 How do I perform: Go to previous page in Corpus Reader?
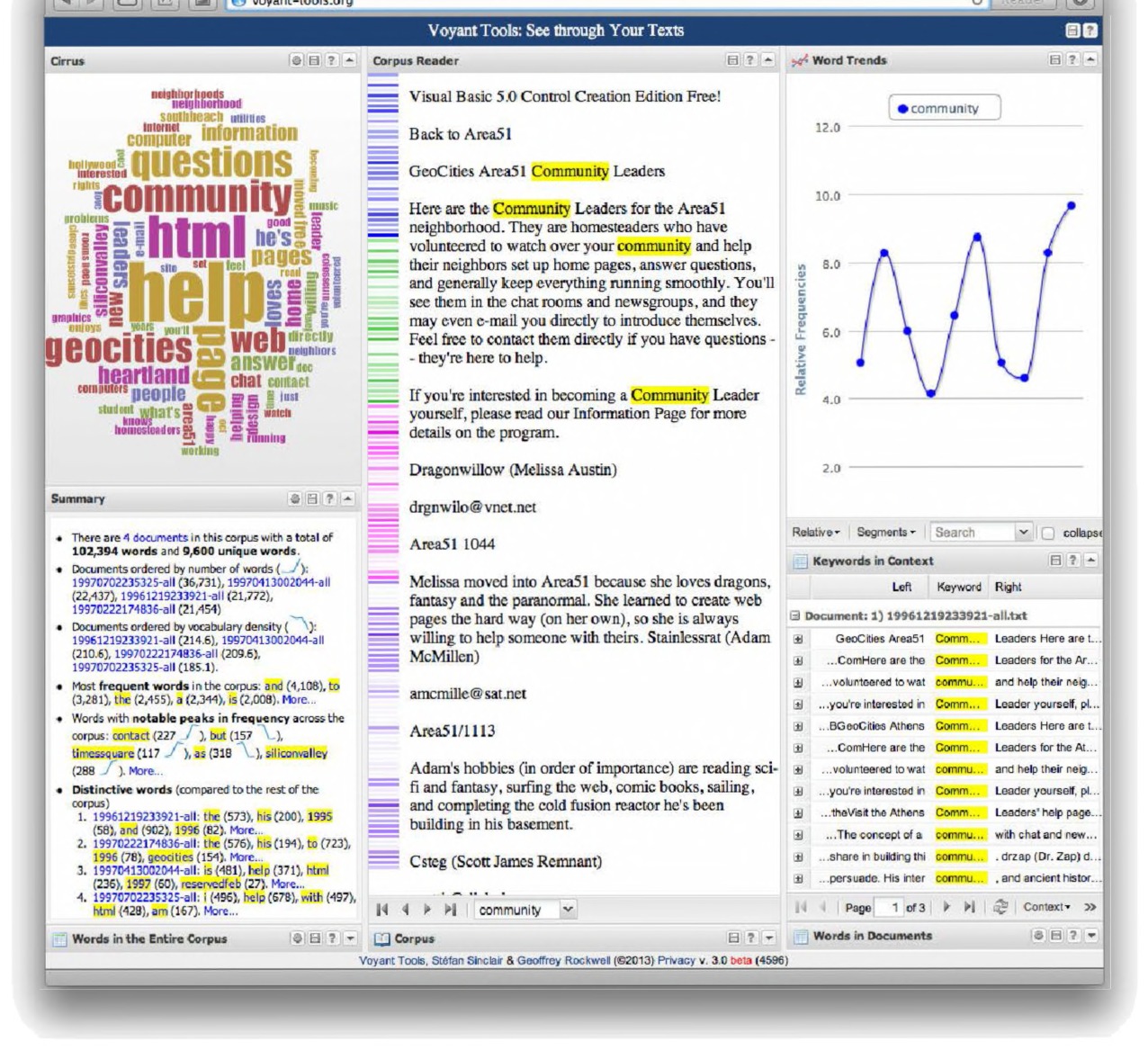point(405,910)
